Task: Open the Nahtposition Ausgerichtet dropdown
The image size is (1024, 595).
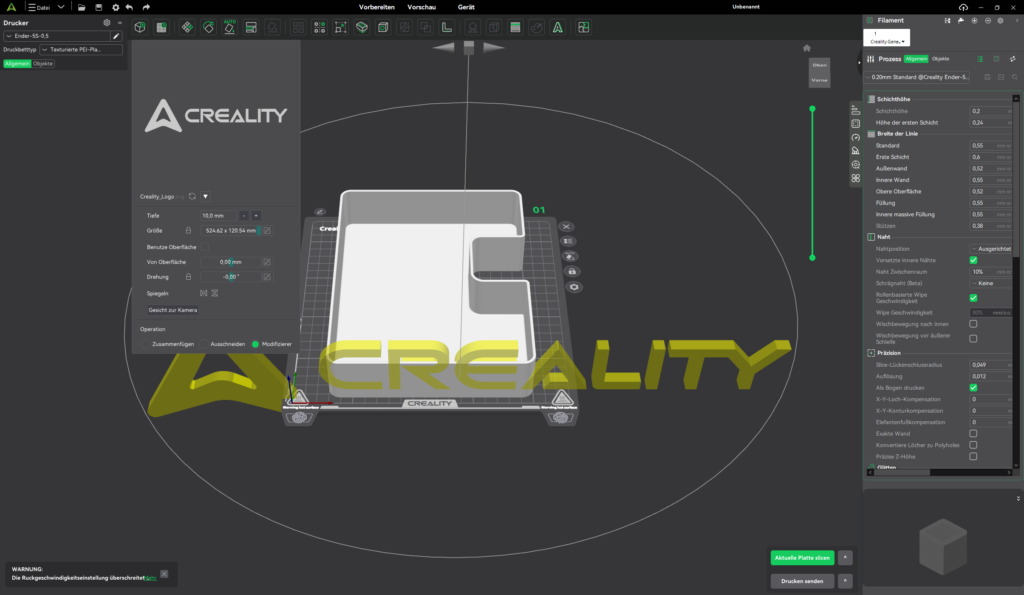Action: point(990,249)
